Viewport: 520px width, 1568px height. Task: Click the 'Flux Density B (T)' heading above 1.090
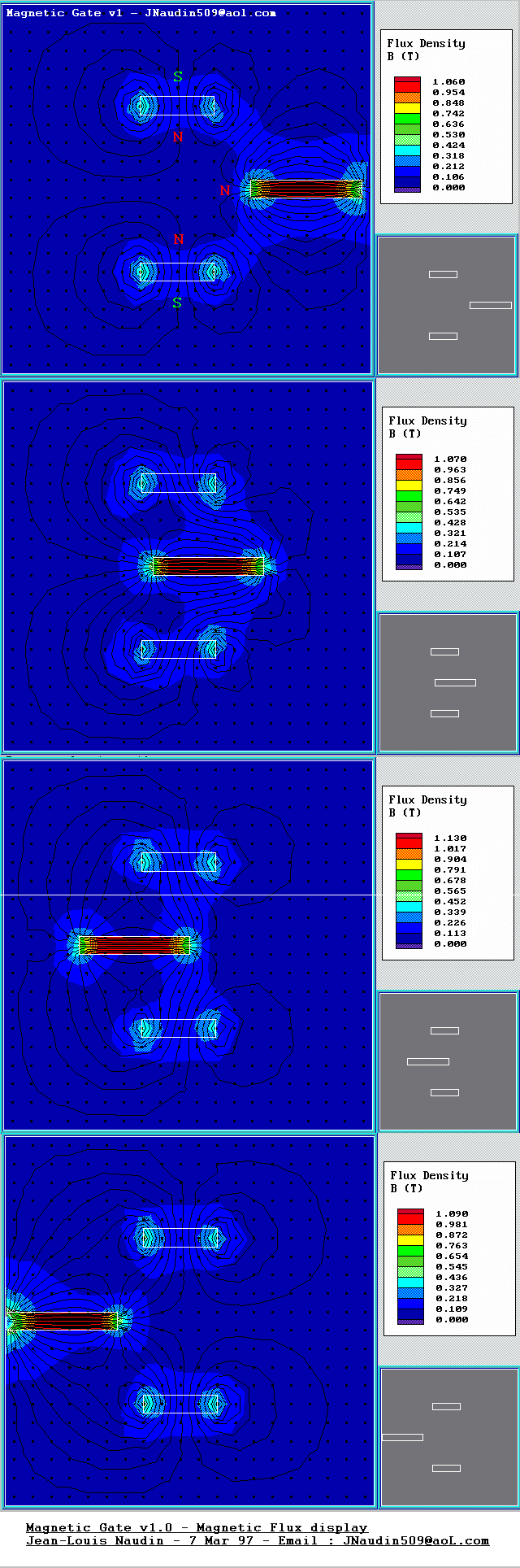pos(429,1182)
